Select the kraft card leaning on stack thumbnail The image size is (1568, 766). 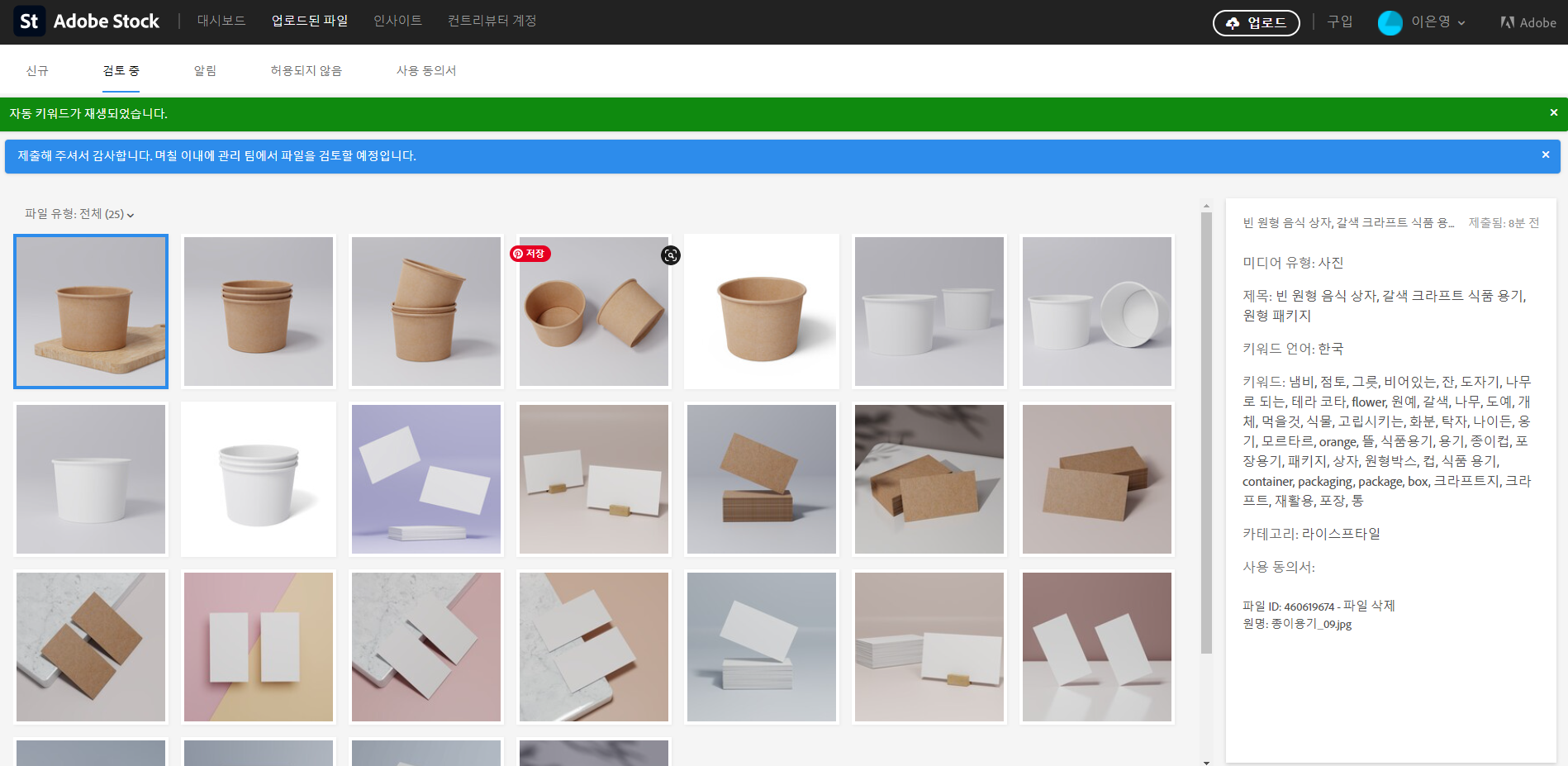tap(1097, 479)
